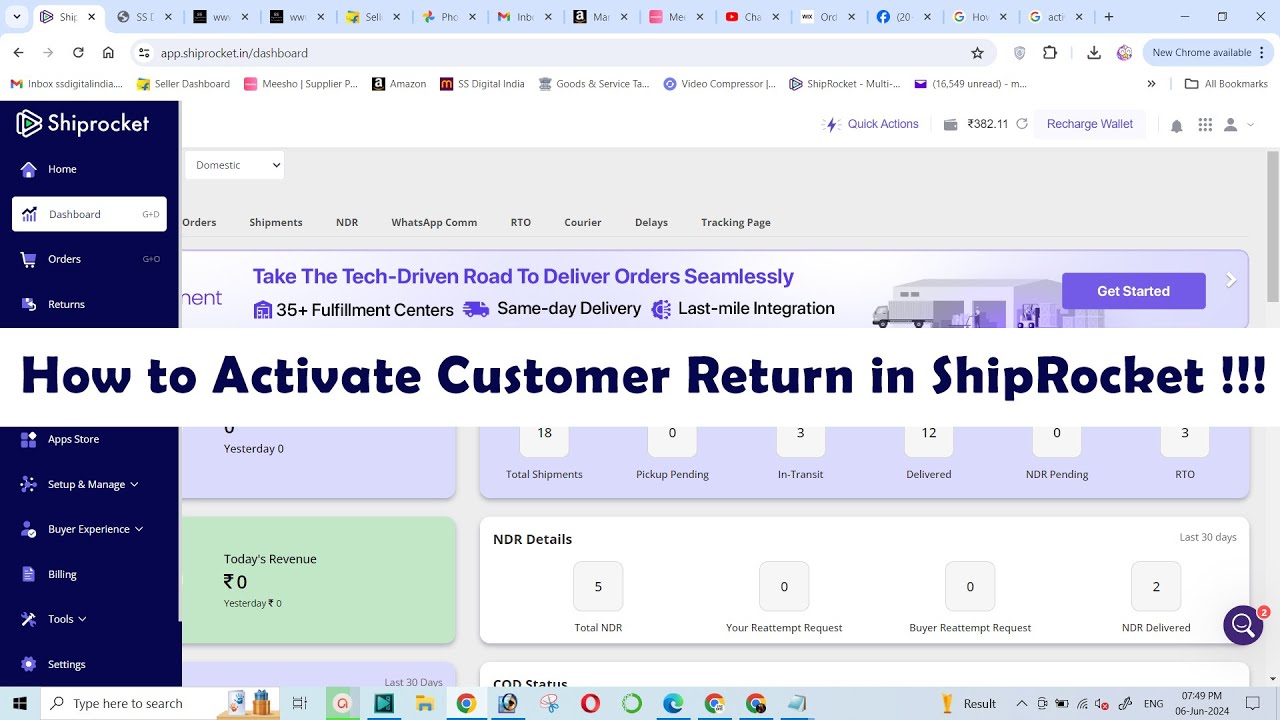Click the Shiprocket logo

[83, 124]
